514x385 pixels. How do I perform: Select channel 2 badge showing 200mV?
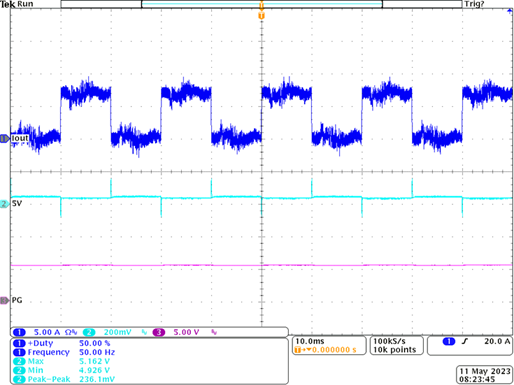(89, 332)
